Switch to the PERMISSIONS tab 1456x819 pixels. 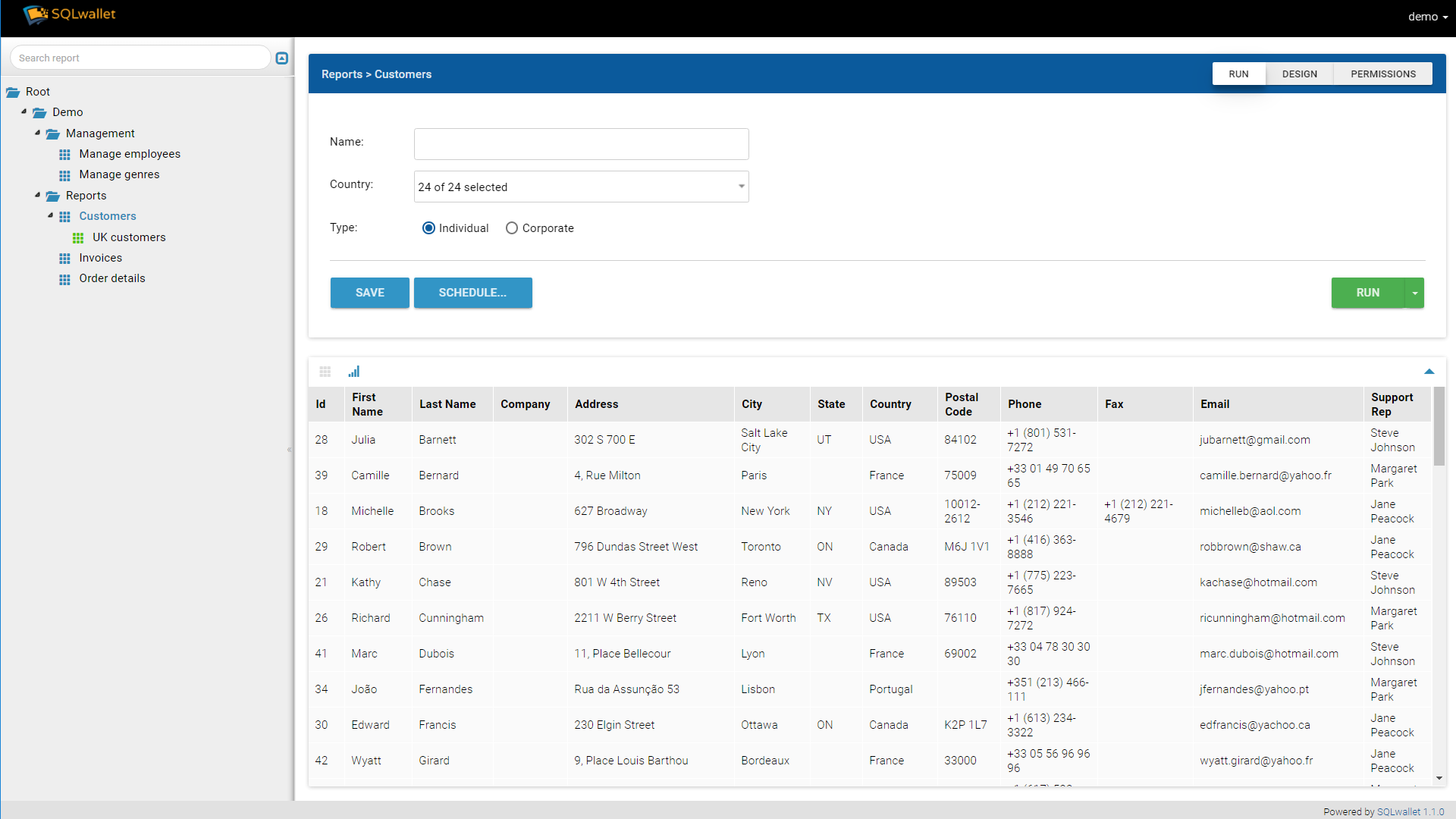coord(1382,74)
